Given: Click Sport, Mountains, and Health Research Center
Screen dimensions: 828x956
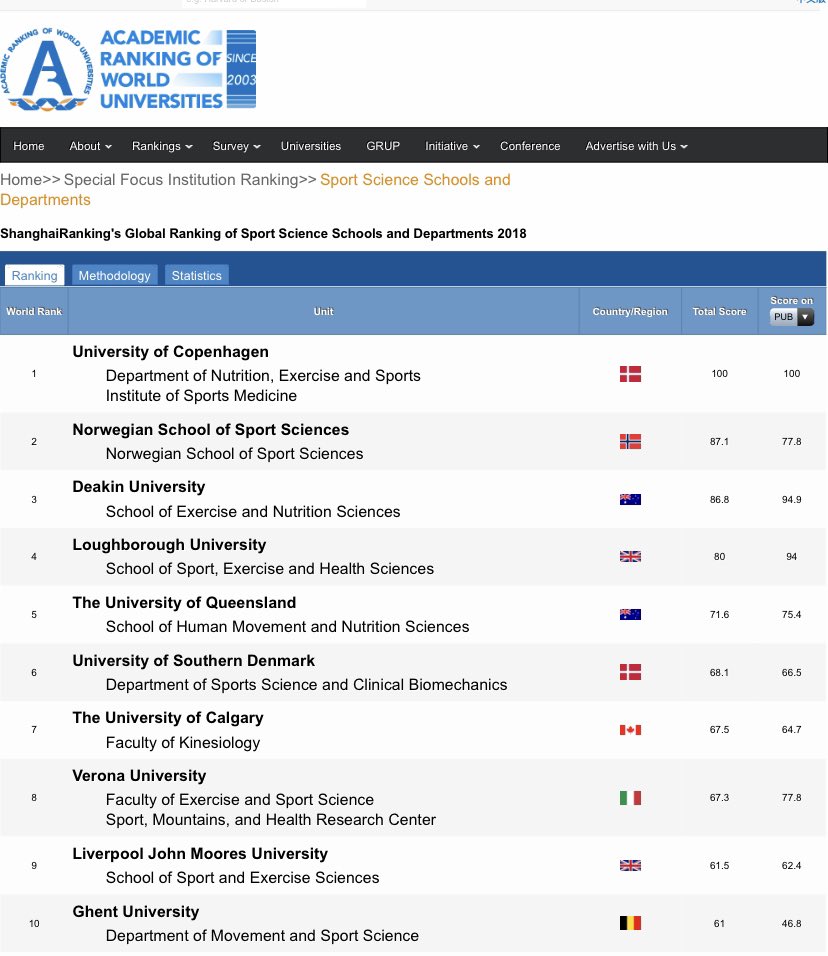Looking at the screenshot, I should 271,819.
